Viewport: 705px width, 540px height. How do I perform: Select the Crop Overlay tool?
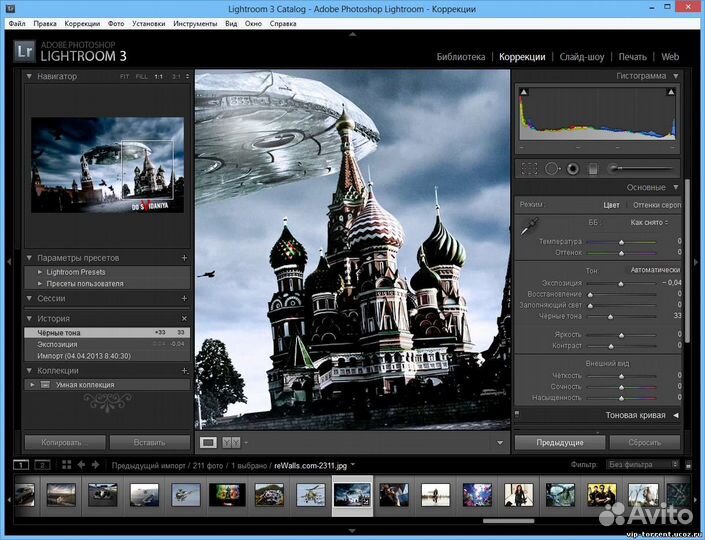529,169
